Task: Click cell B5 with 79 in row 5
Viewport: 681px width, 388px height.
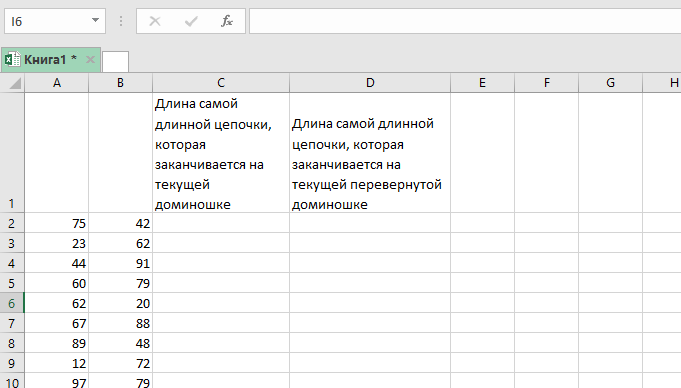Action: click(x=120, y=283)
